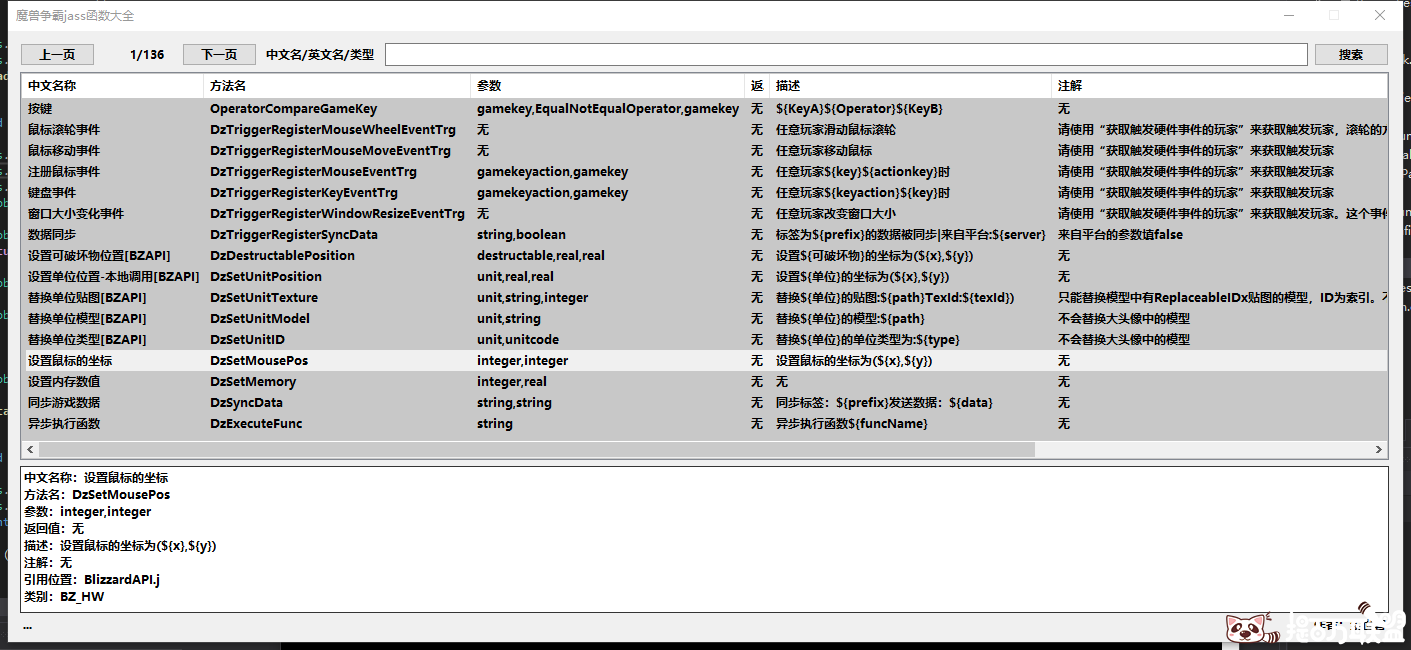Click the 描述 column header
This screenshot has width=1411, height=650.
point(909,86)
